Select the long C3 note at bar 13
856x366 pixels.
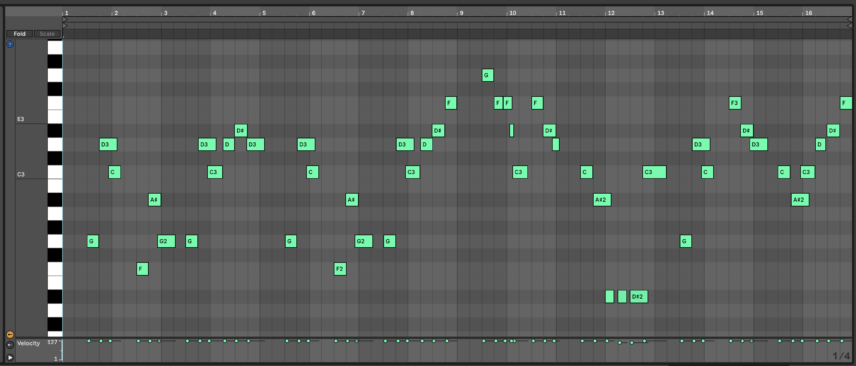(x=654, y=172)
